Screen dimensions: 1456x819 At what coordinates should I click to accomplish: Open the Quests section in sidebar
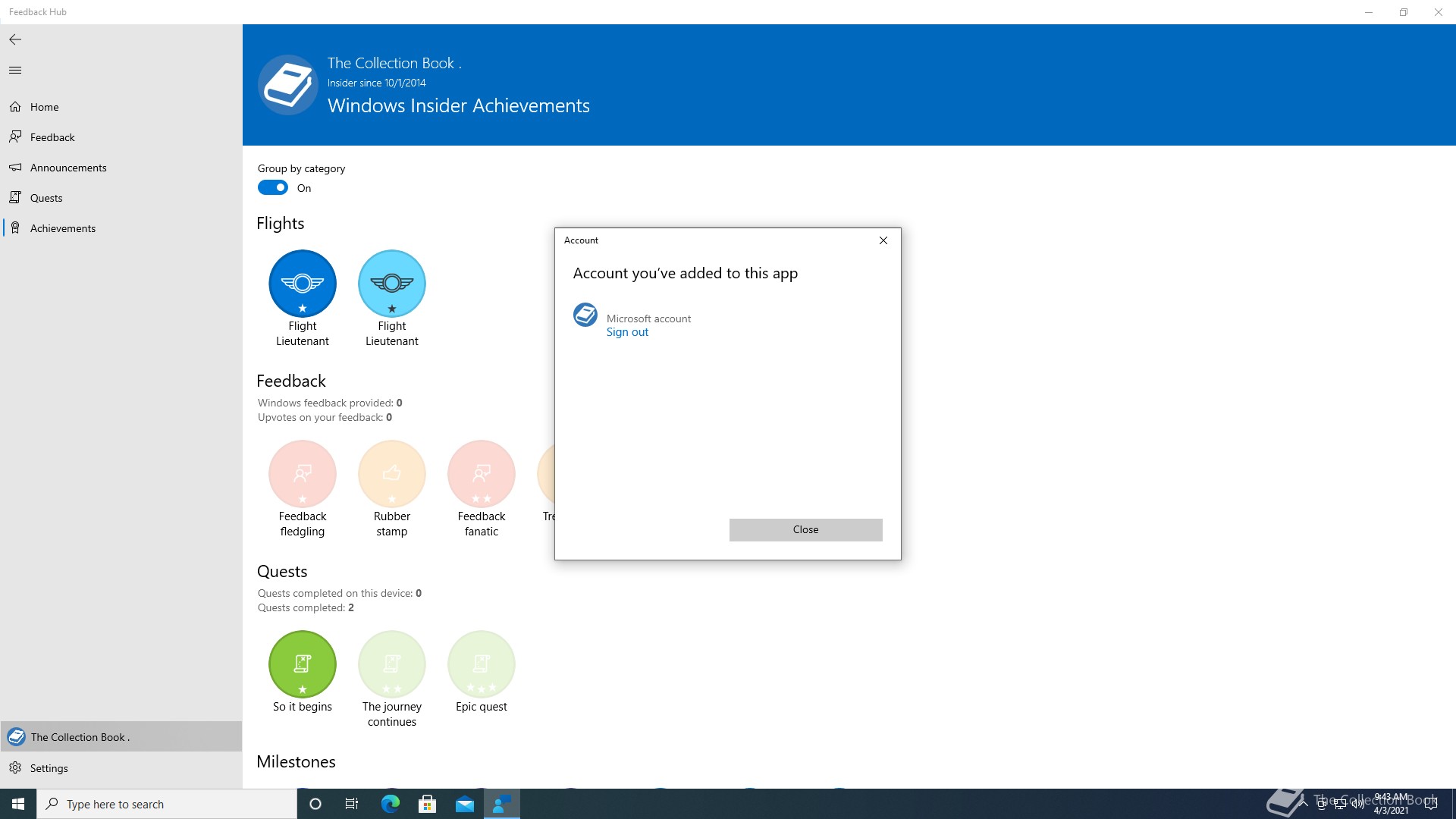(x=46, y=198)
